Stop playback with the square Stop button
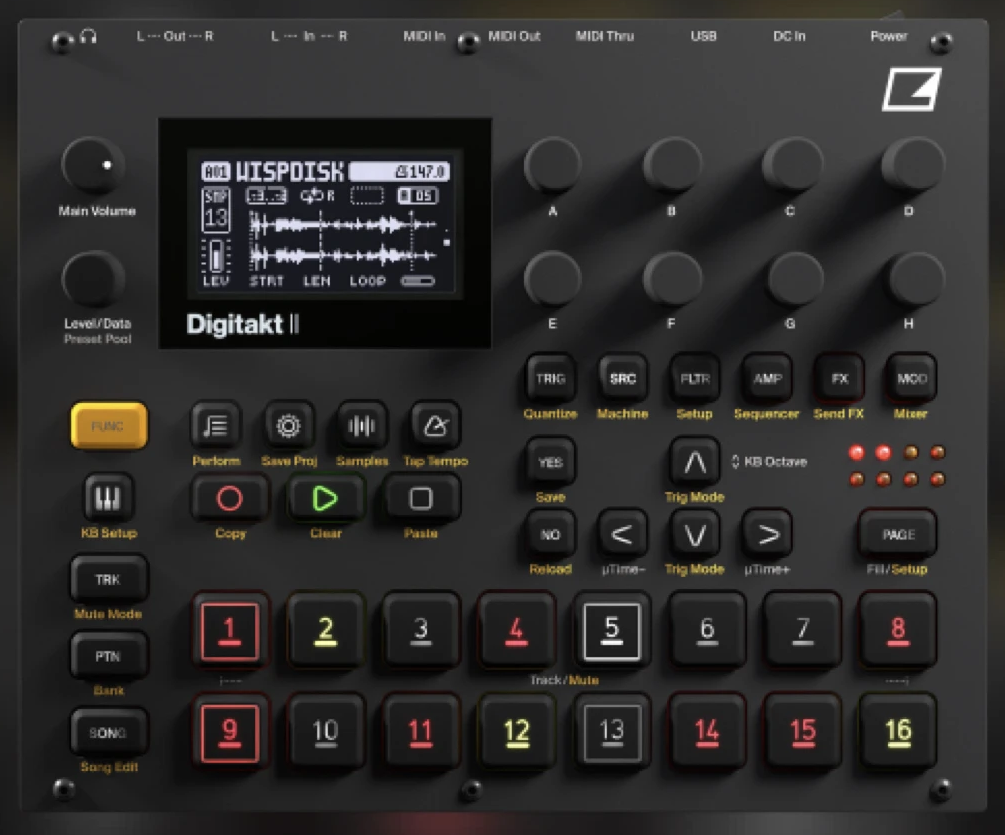This screenshot has height=835, width=1005. tap(420, 499)
